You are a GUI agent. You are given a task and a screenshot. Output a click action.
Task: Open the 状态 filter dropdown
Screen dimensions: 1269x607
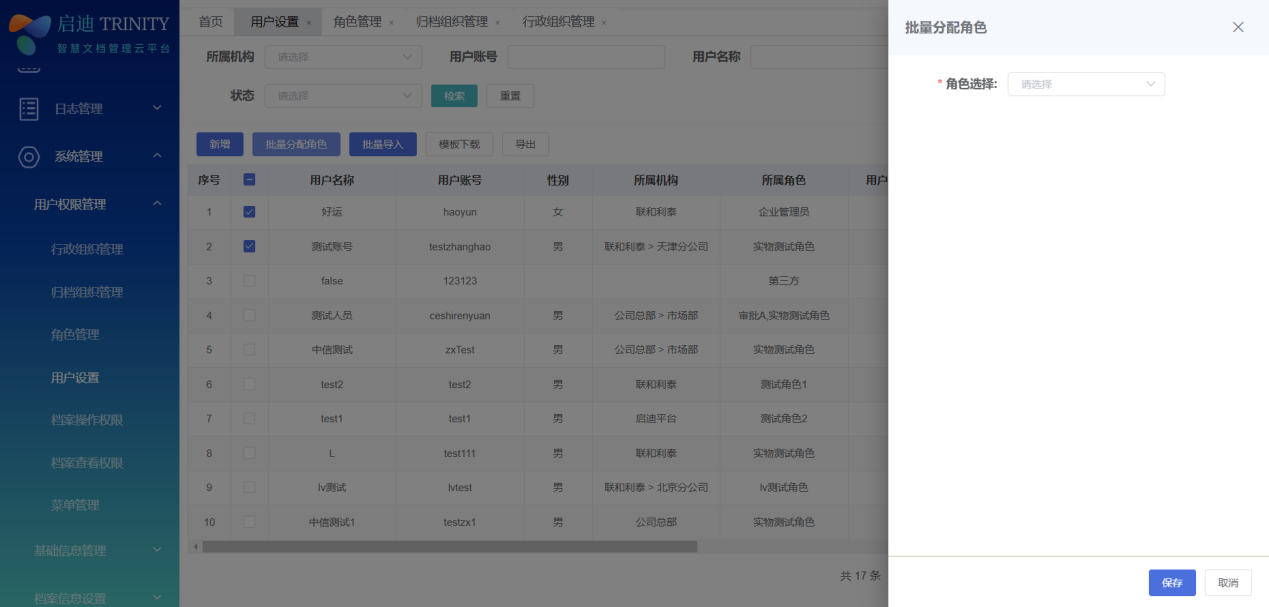point(343,96)
